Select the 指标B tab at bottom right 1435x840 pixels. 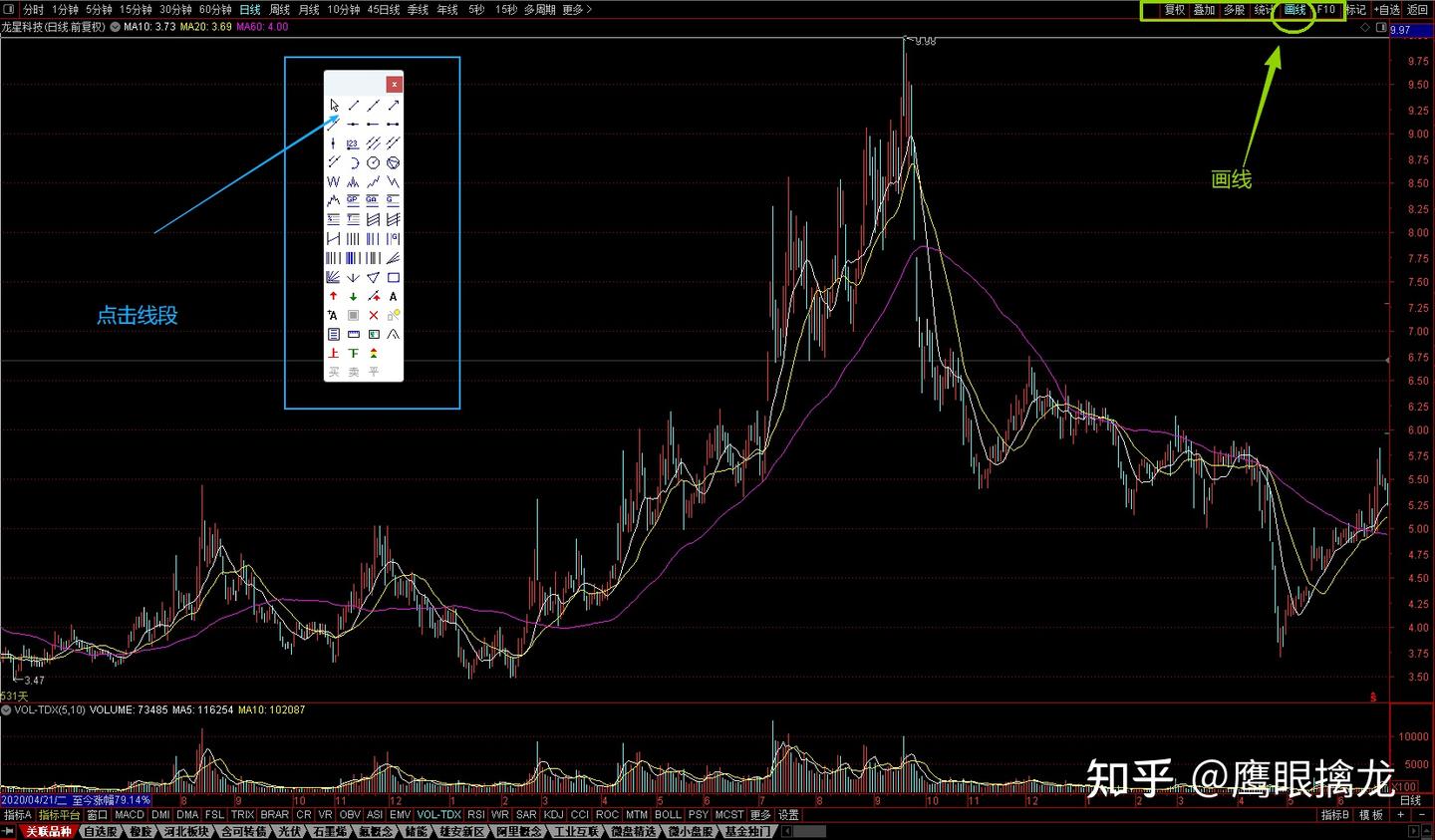[x=1335, y=815]
